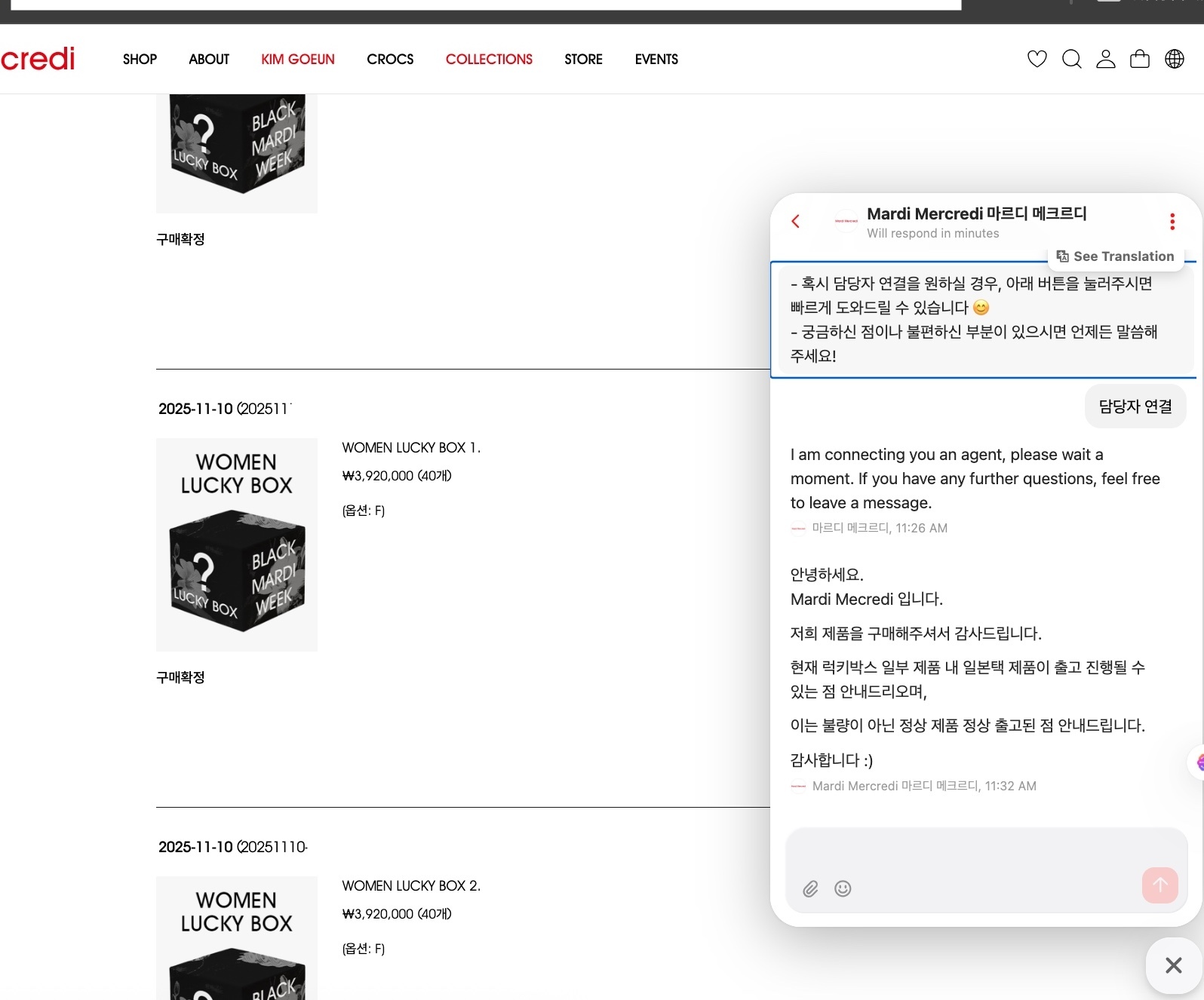The image size is (1204, 1000).
Task: Click the ₩3,920,000 price of LUCKY BOX 1
Action: point(397,476)
